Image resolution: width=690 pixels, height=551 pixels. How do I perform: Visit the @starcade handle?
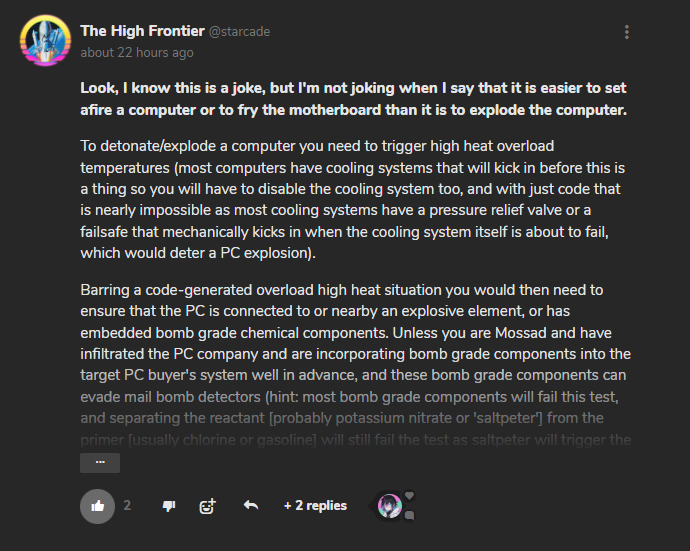click(x=239, y=32)
